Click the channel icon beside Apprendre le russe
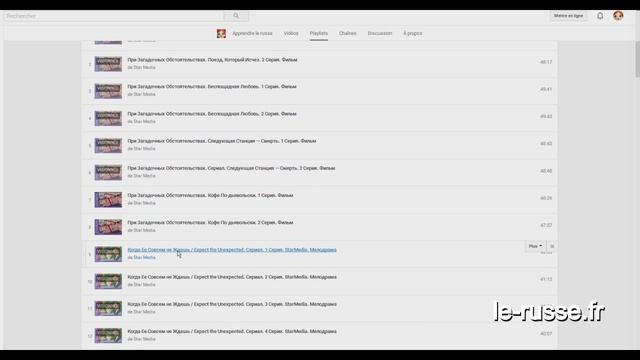 click(x=221, y=33)
